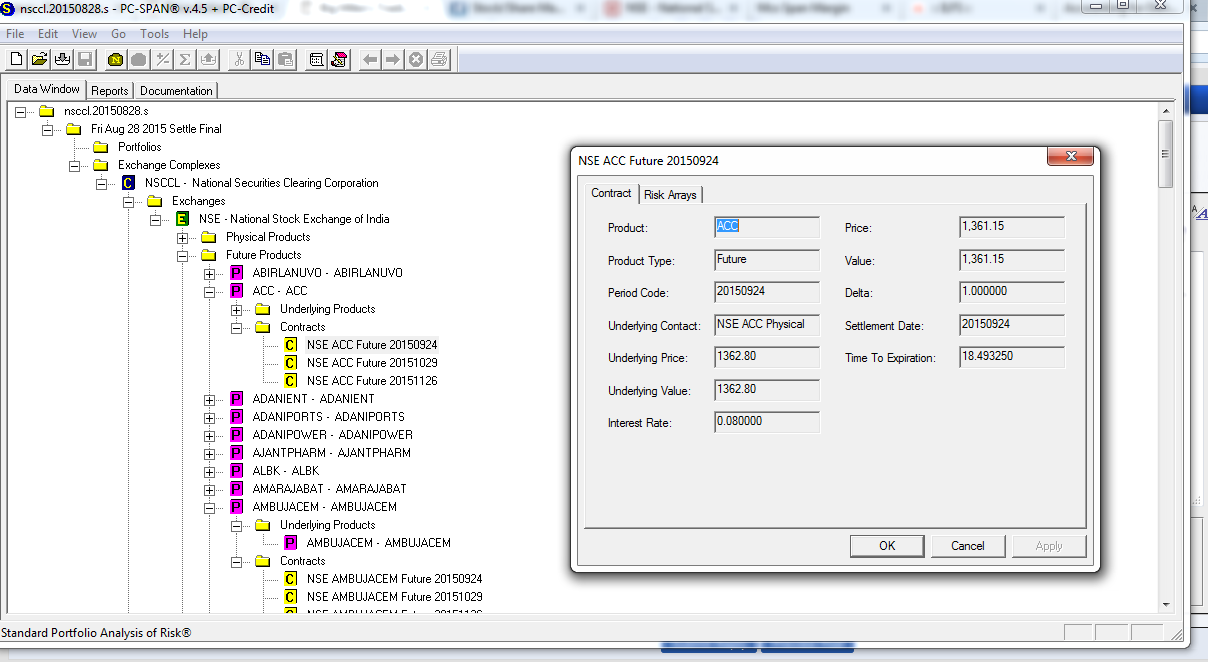Click the Product field containing ACC
Screen dimensions: 1208x662
[767, 227]
